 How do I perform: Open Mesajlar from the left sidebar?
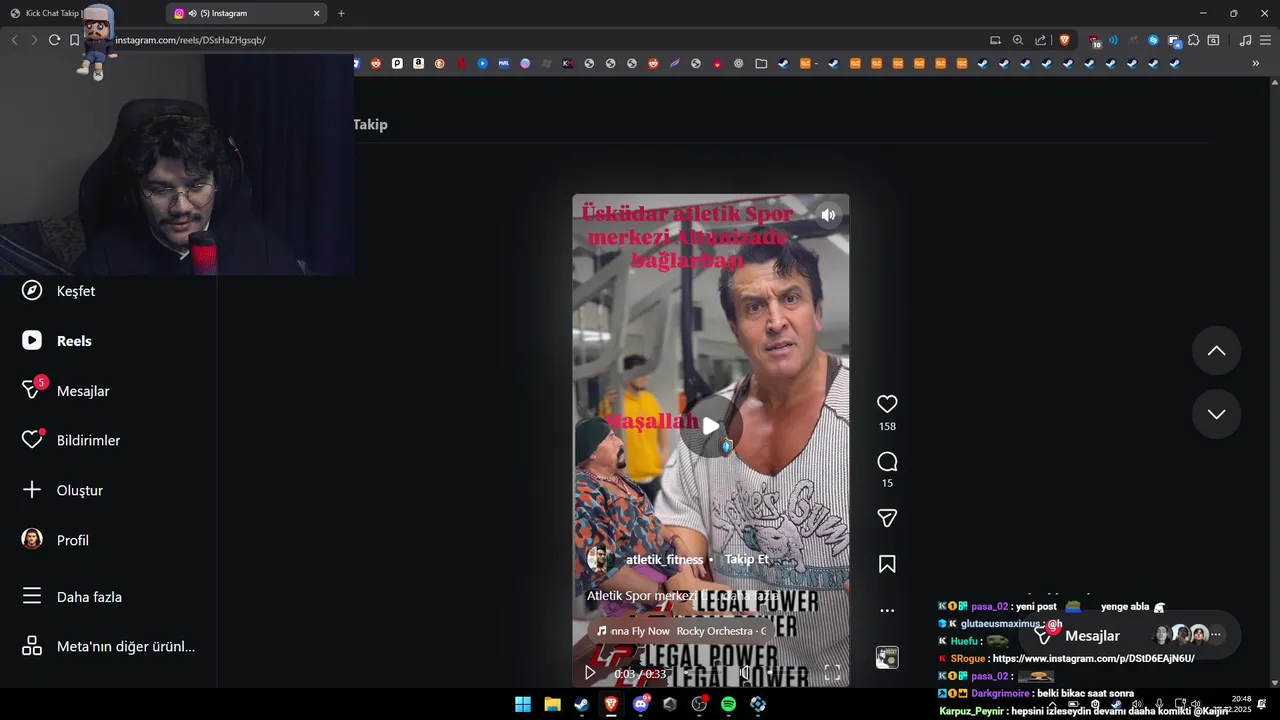coord(65,391)
